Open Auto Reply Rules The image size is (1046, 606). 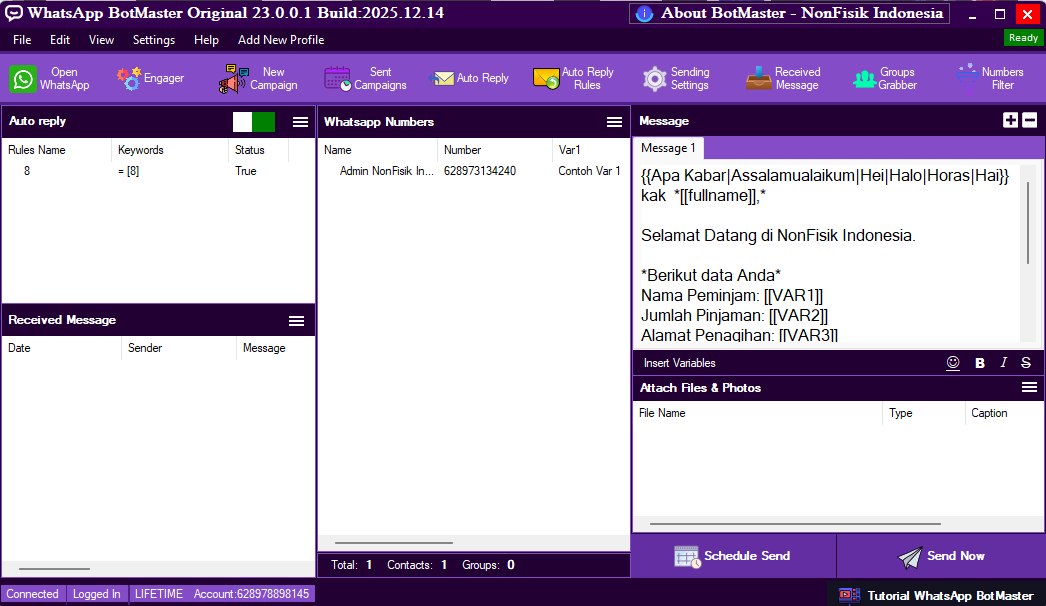click(x=573, y=79)
